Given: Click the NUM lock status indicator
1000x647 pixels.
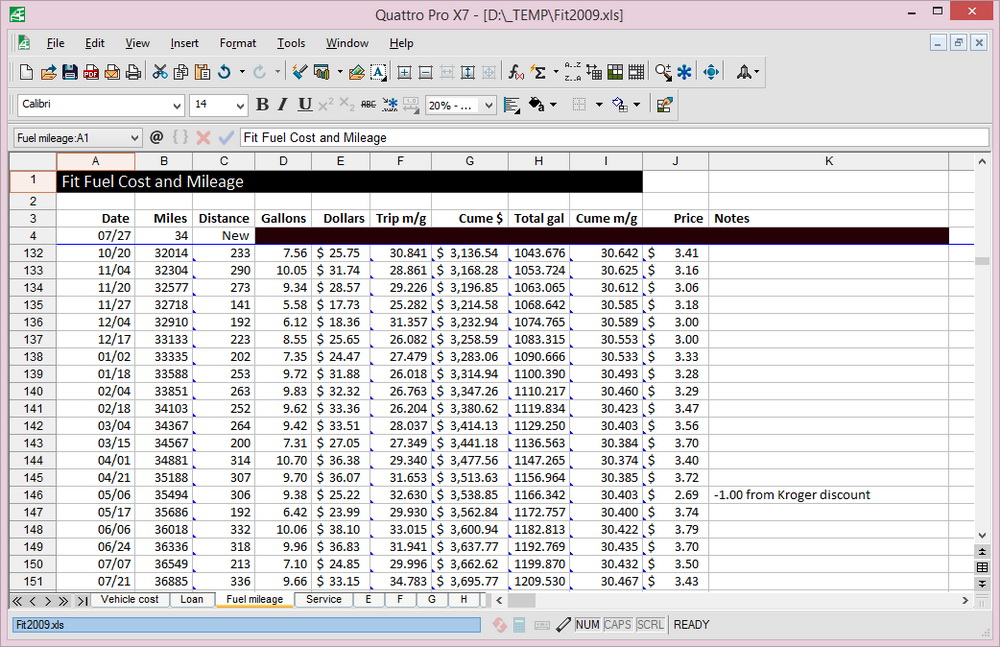Looking at the screenshot, I should click(x=588, y=625).
